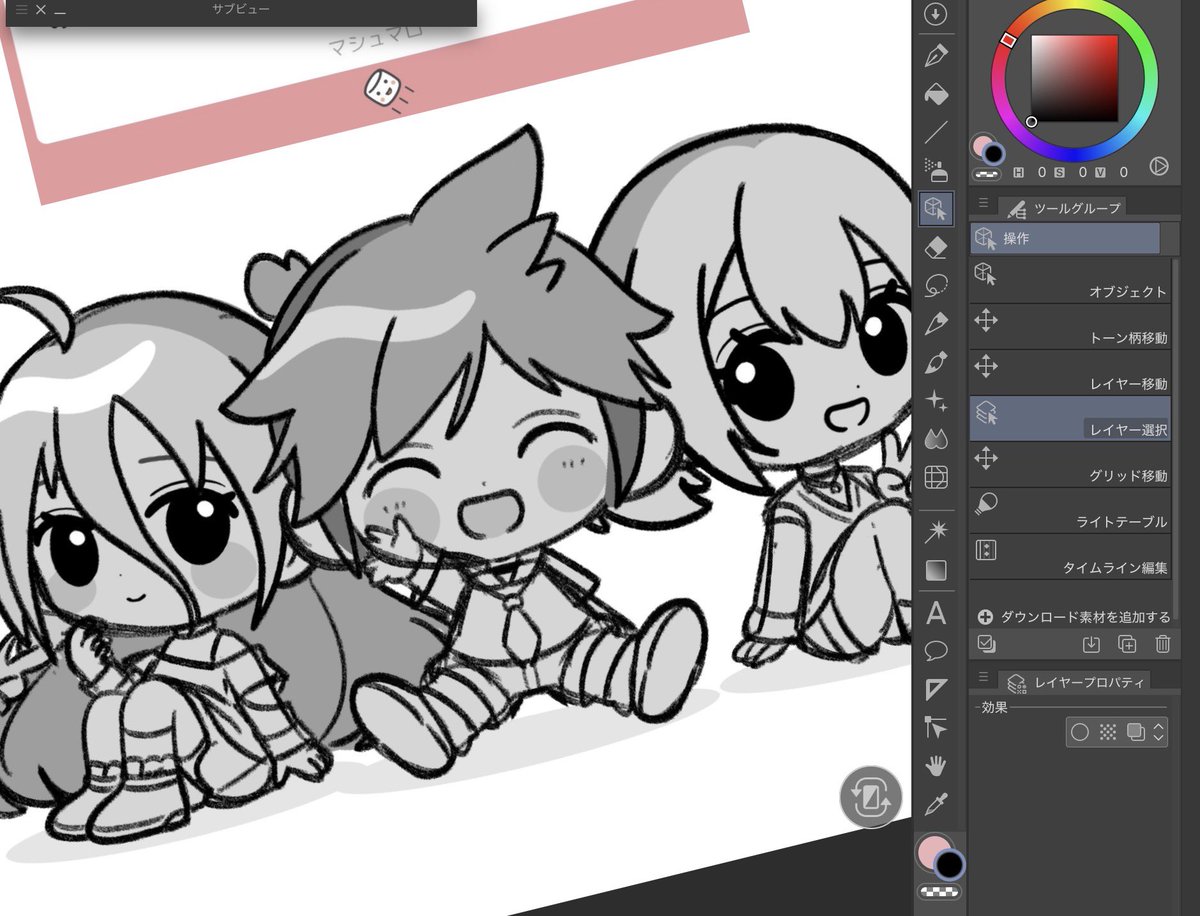Toggle the Tone effect dotted icon
This screenshot has height=916, width=1200.
pyautogui.click(x=1108, y=732)
